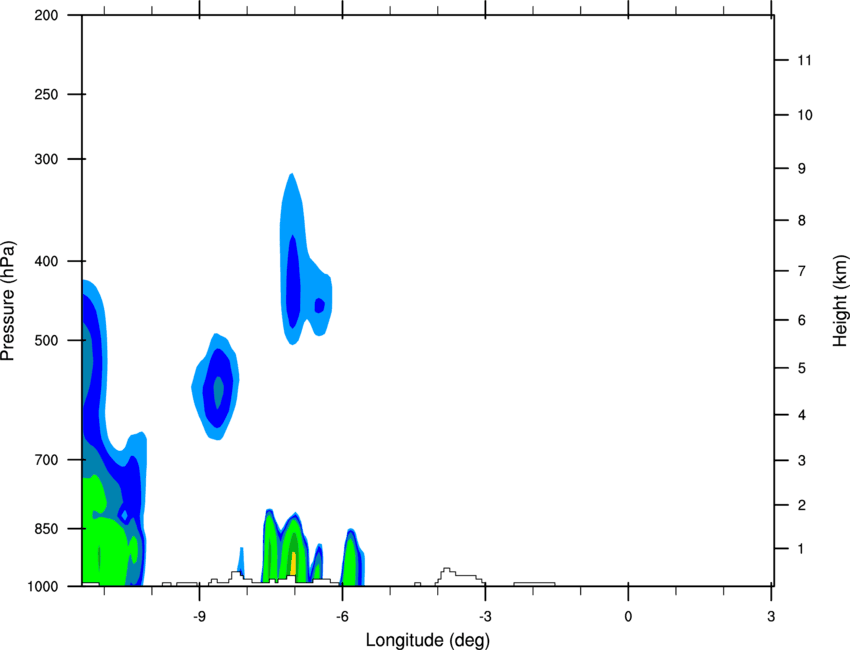Click the 2 km height label
850x650 pixels.
pyautogui.click(x=802, y=505)
